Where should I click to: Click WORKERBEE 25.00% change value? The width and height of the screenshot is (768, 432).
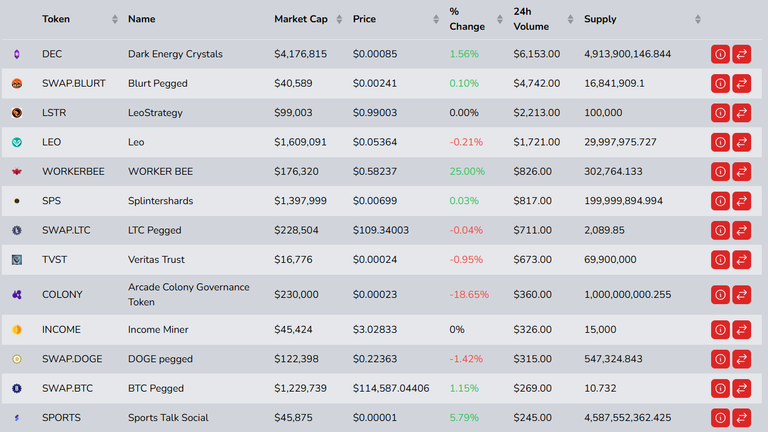pos(467,171)
